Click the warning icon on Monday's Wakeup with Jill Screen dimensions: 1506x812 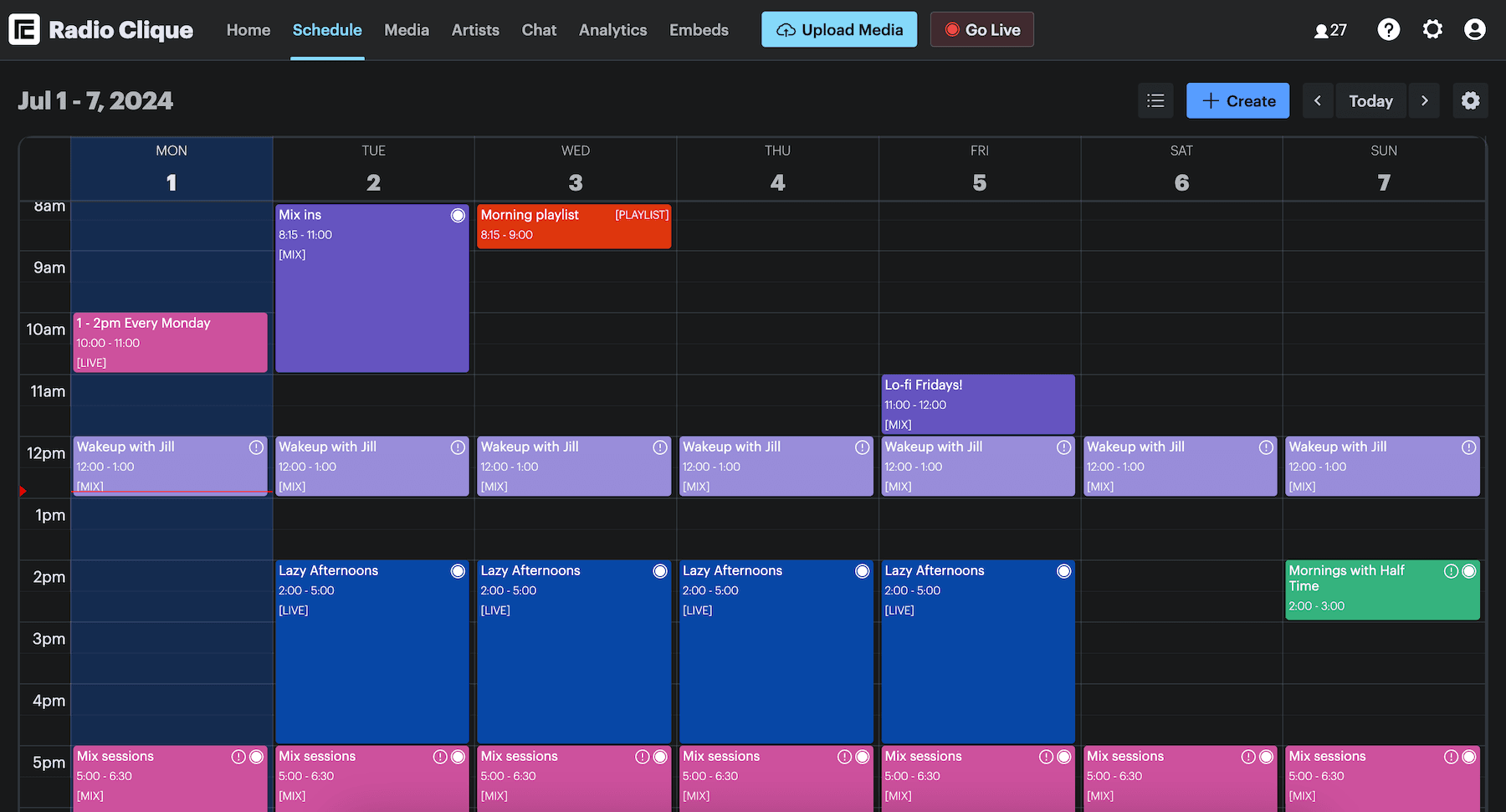click(x=256, y=447)
